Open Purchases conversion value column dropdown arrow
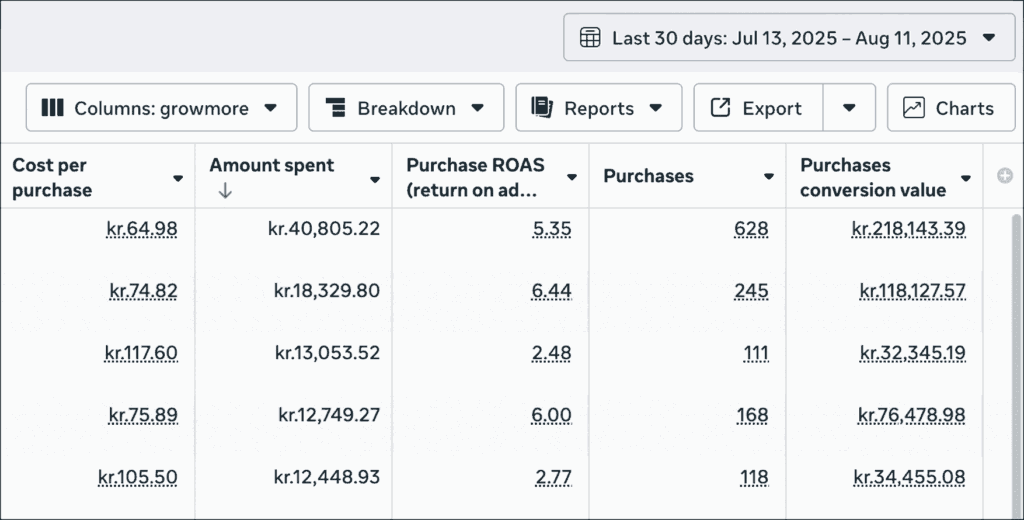The image size is (1024, 520). coord(966,178)
